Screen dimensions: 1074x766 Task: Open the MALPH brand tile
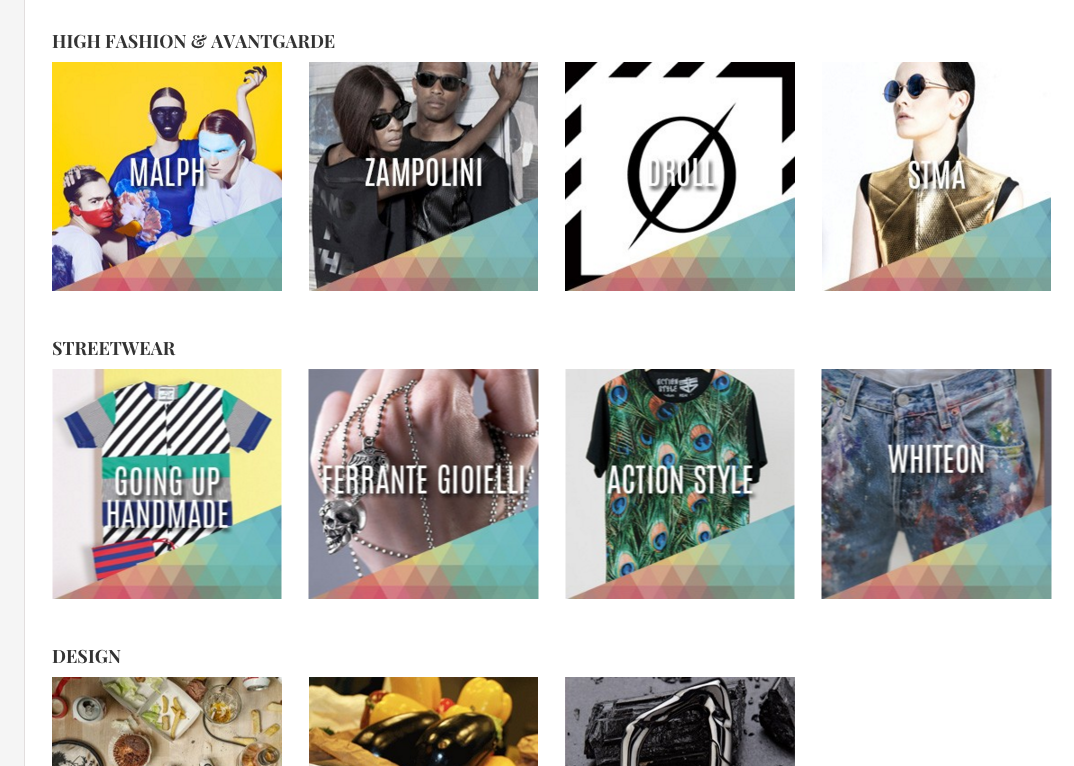tap(166, 176)
